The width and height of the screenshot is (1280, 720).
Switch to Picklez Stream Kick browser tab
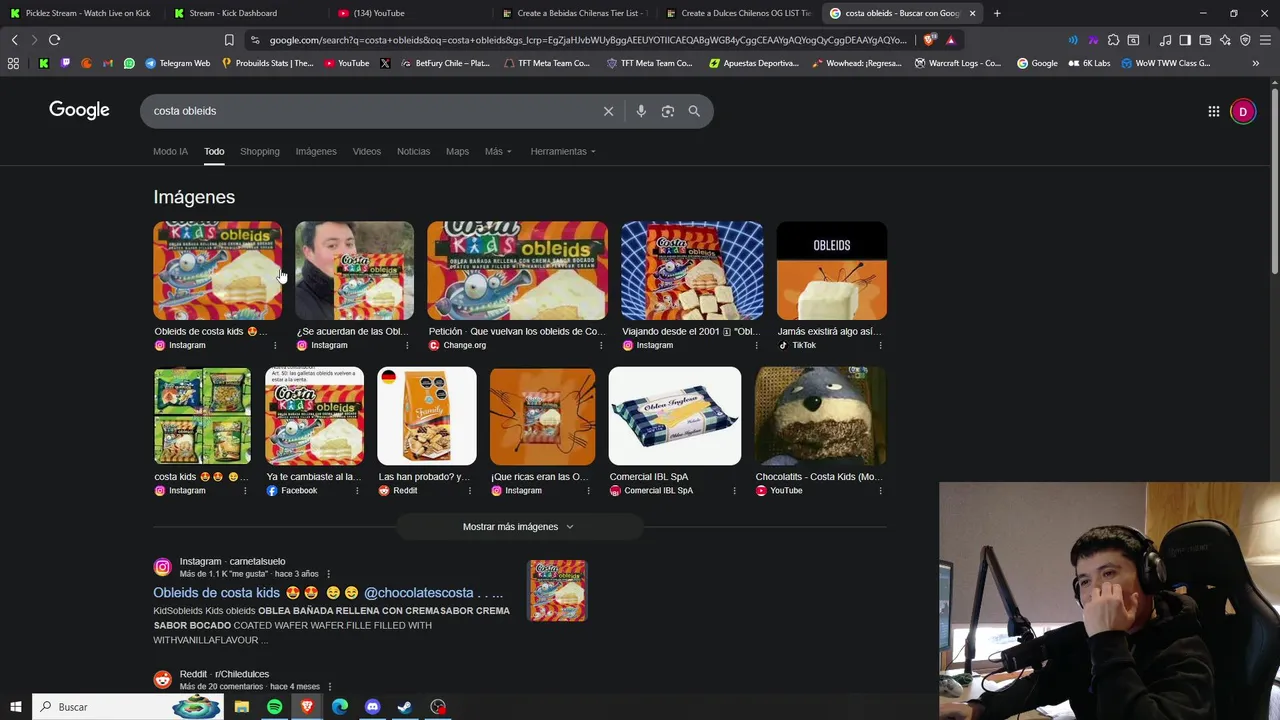80,13
